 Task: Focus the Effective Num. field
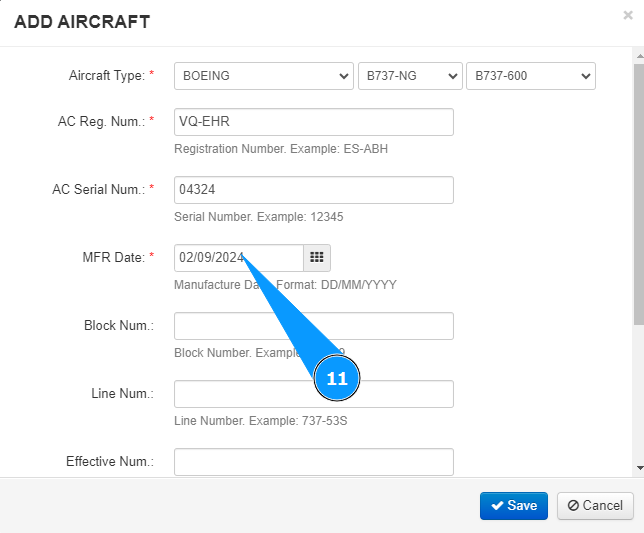[x=313, y=462]
